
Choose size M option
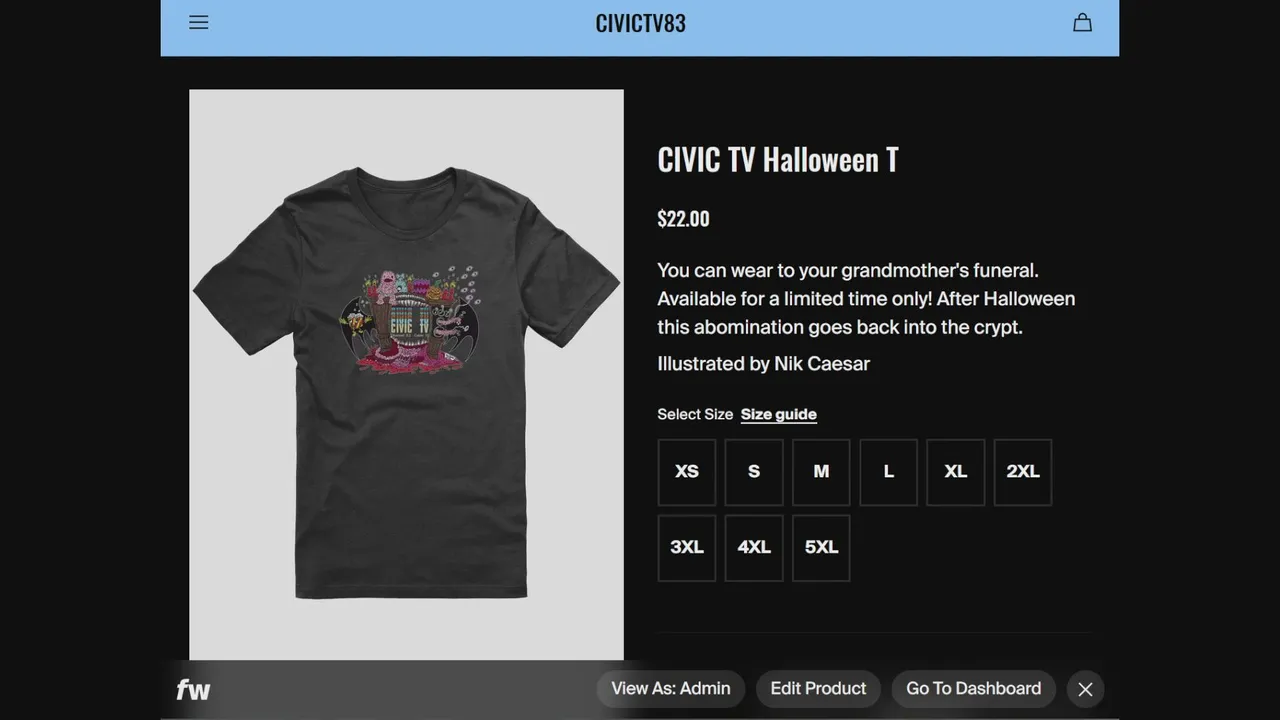821,472
